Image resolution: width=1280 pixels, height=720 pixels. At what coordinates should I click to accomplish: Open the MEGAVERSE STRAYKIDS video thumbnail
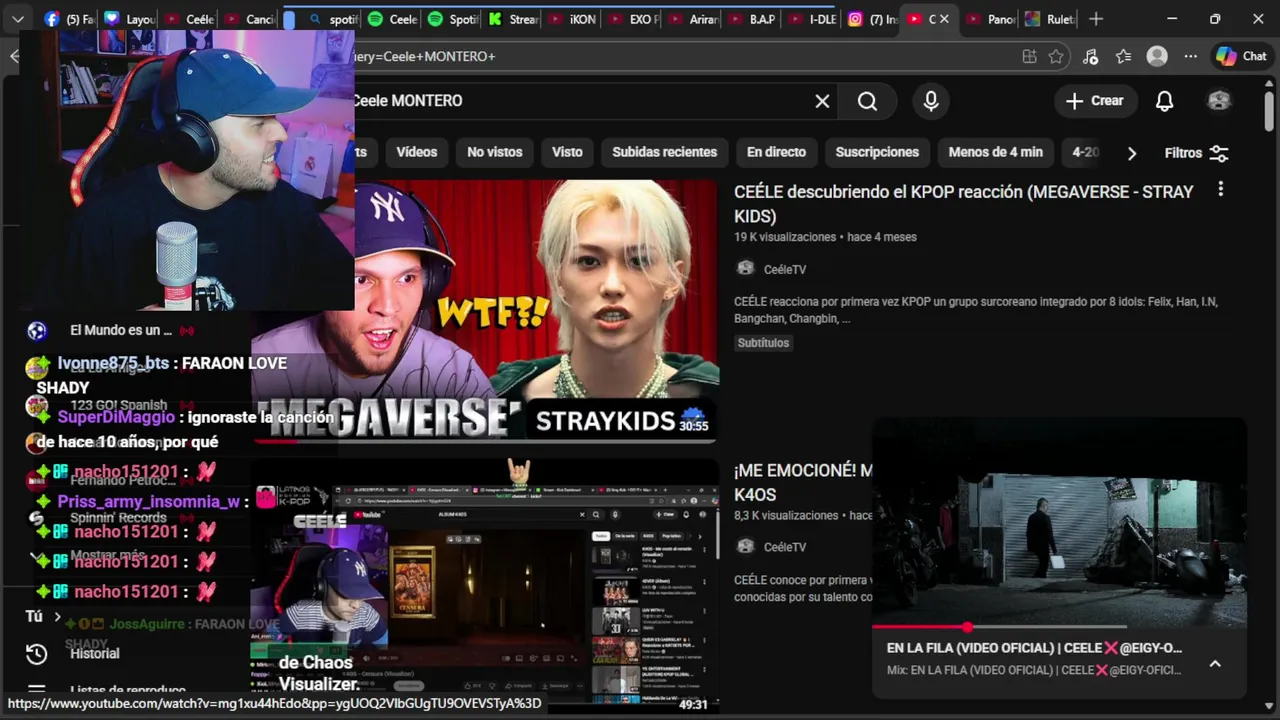(x=485, y=310)
